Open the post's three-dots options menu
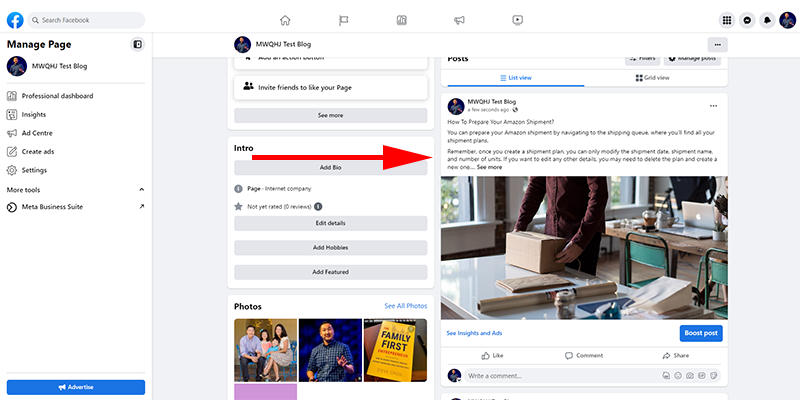This screenshot has width=800, height=400. pyautogui.click(x=713, y=106)
